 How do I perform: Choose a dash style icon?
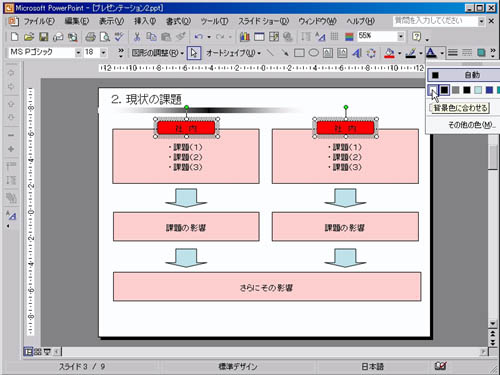coord(467,53)
